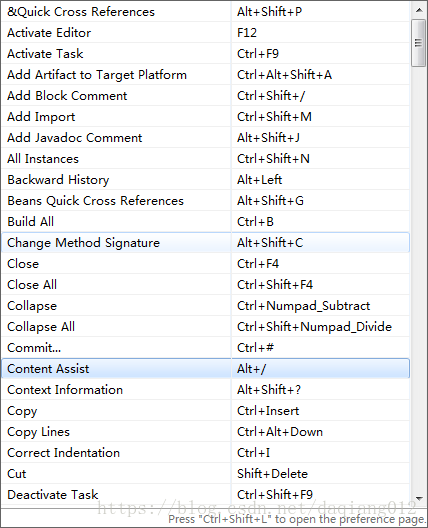Click the Ctrl+# shortcut cell
The width and height of the screenshot is (428, 528).
coord(321,348)
